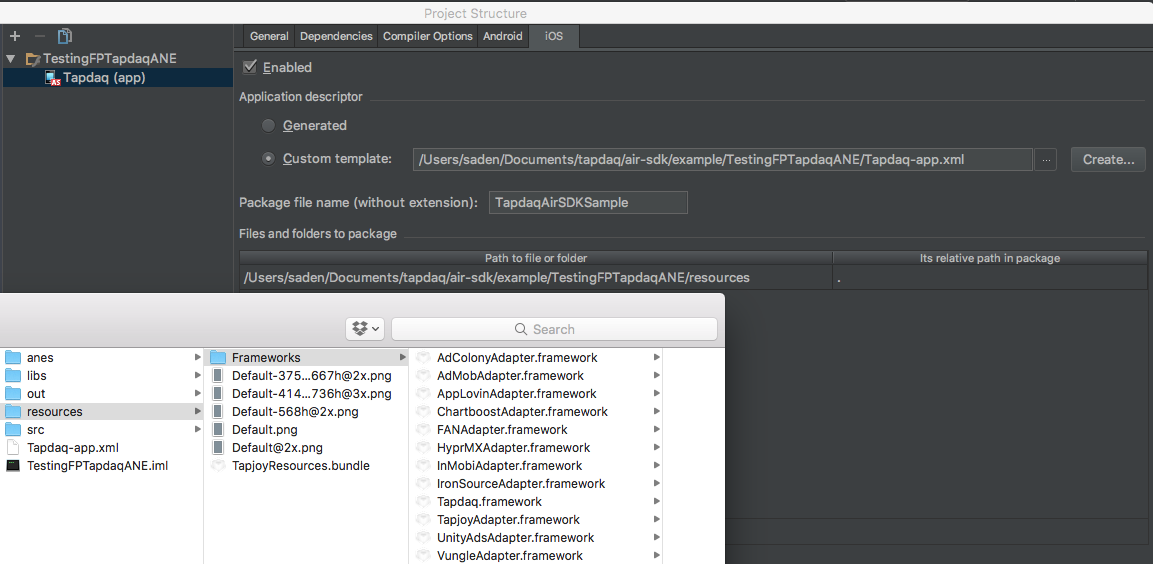Expand the HyprMXAdapter.framework arrow

657,448
